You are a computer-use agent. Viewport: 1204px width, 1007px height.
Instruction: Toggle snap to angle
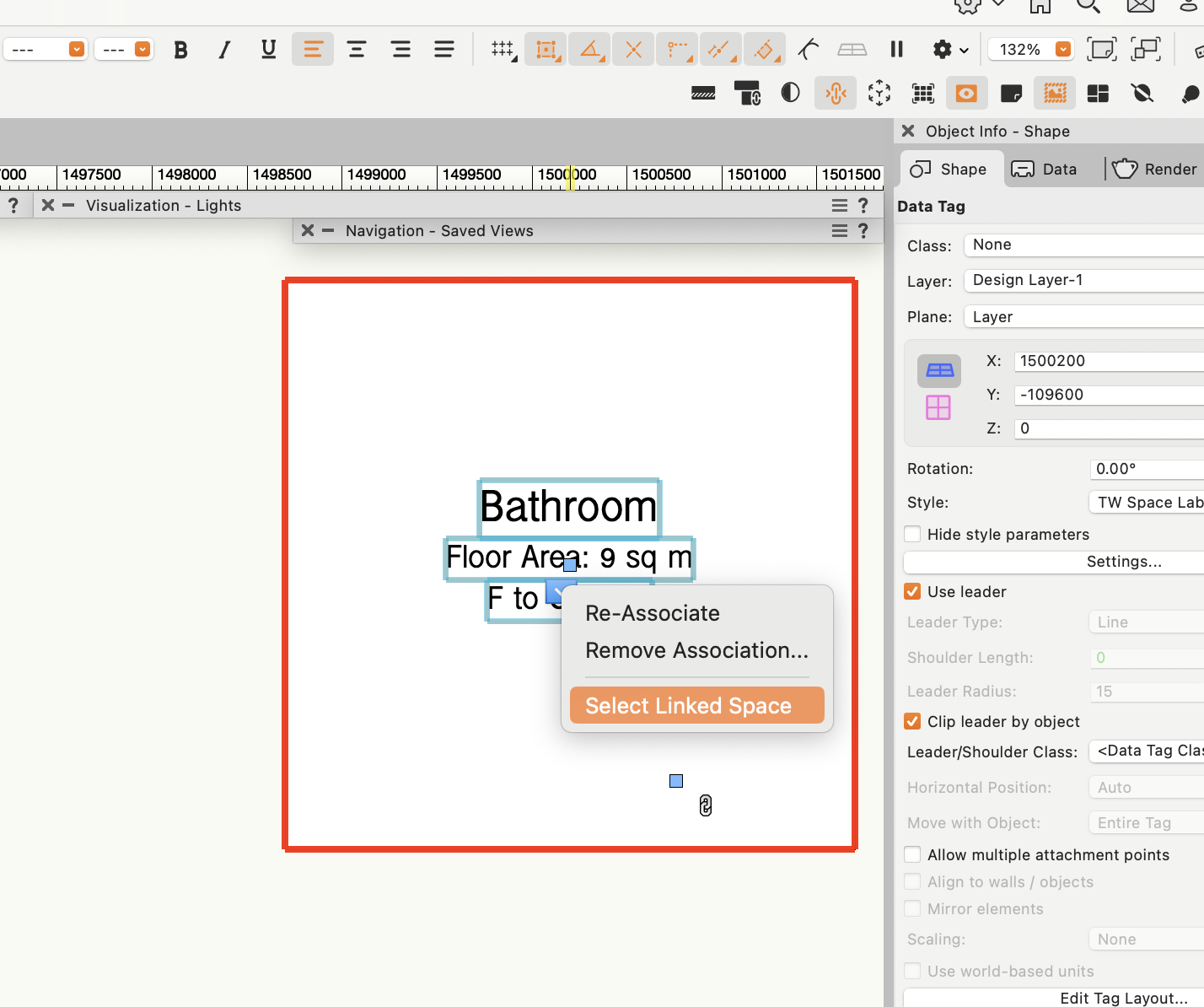click(589, 49)
